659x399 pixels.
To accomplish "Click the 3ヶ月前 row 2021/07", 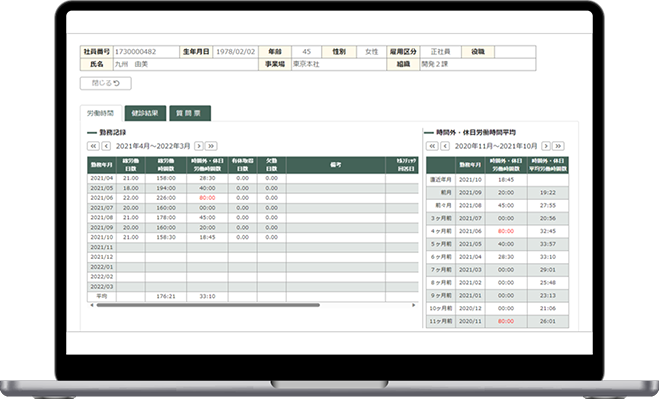I will (497, 219).
